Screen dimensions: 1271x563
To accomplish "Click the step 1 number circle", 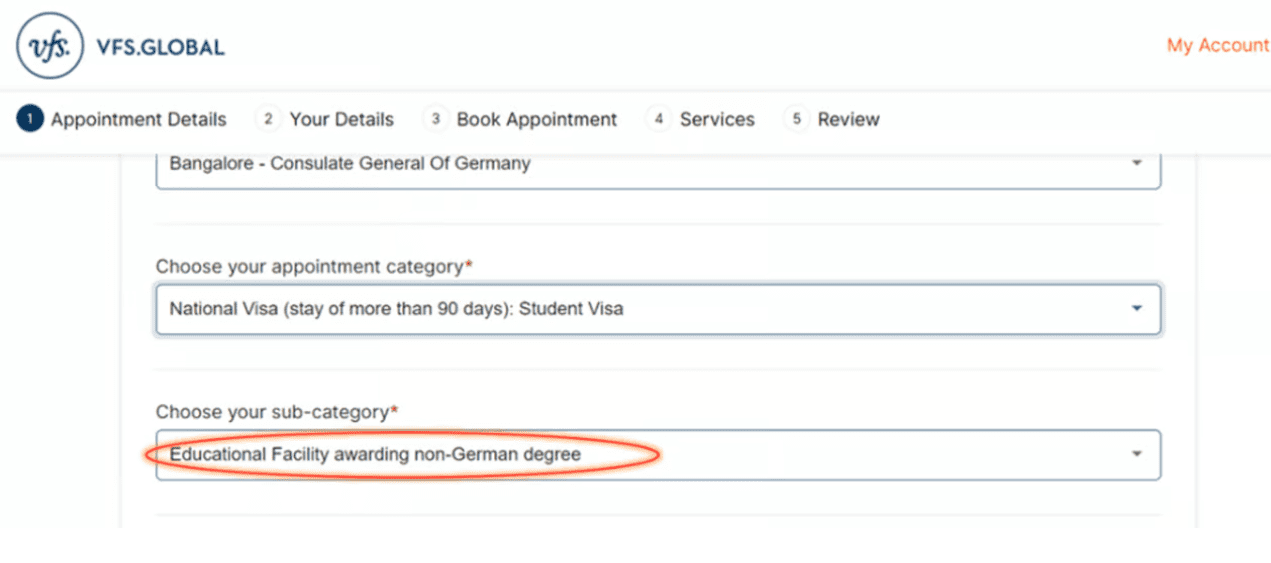I will point(30,119).
